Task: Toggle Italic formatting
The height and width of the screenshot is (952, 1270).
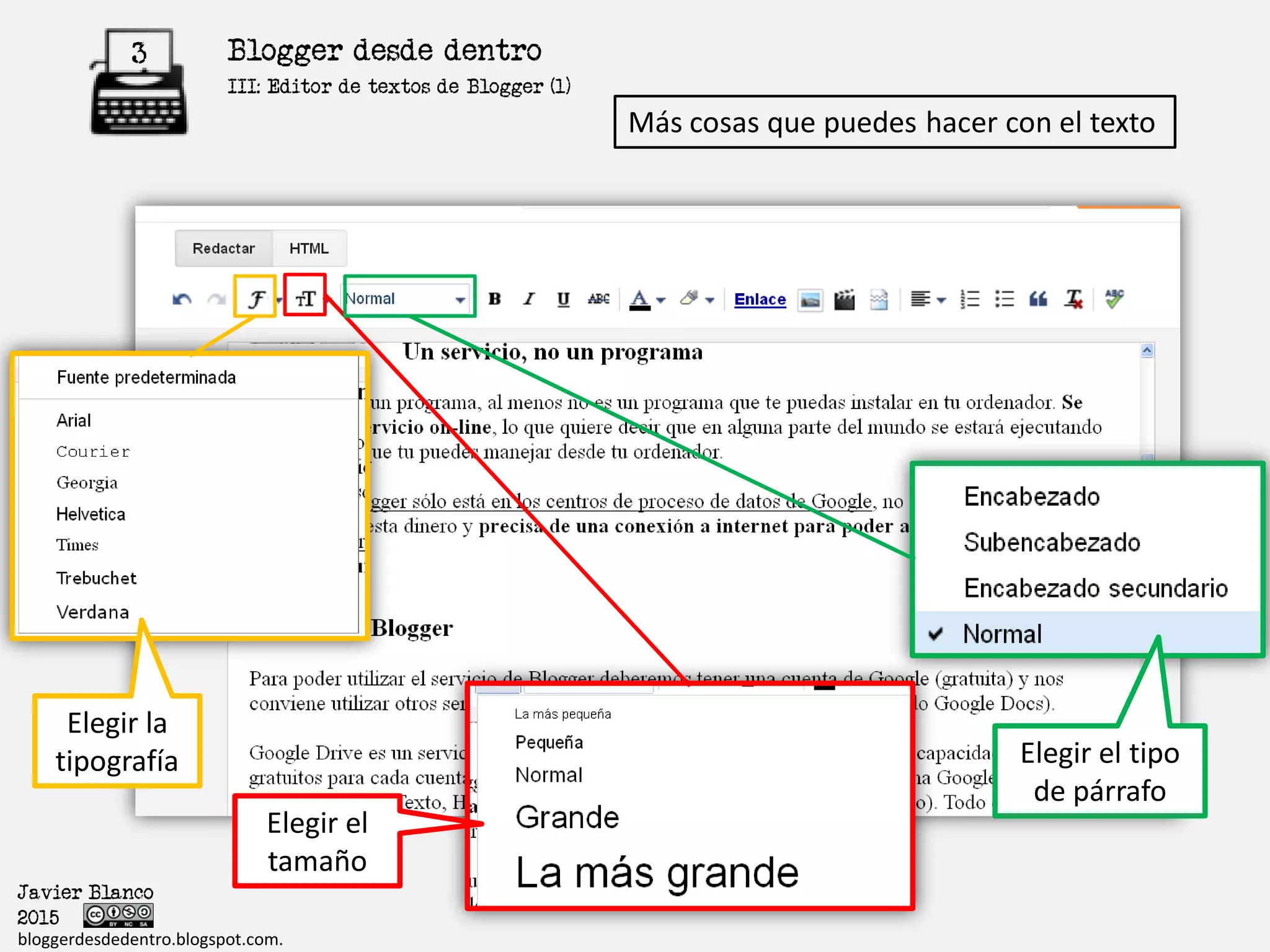Action: click(x=529, y=299)
